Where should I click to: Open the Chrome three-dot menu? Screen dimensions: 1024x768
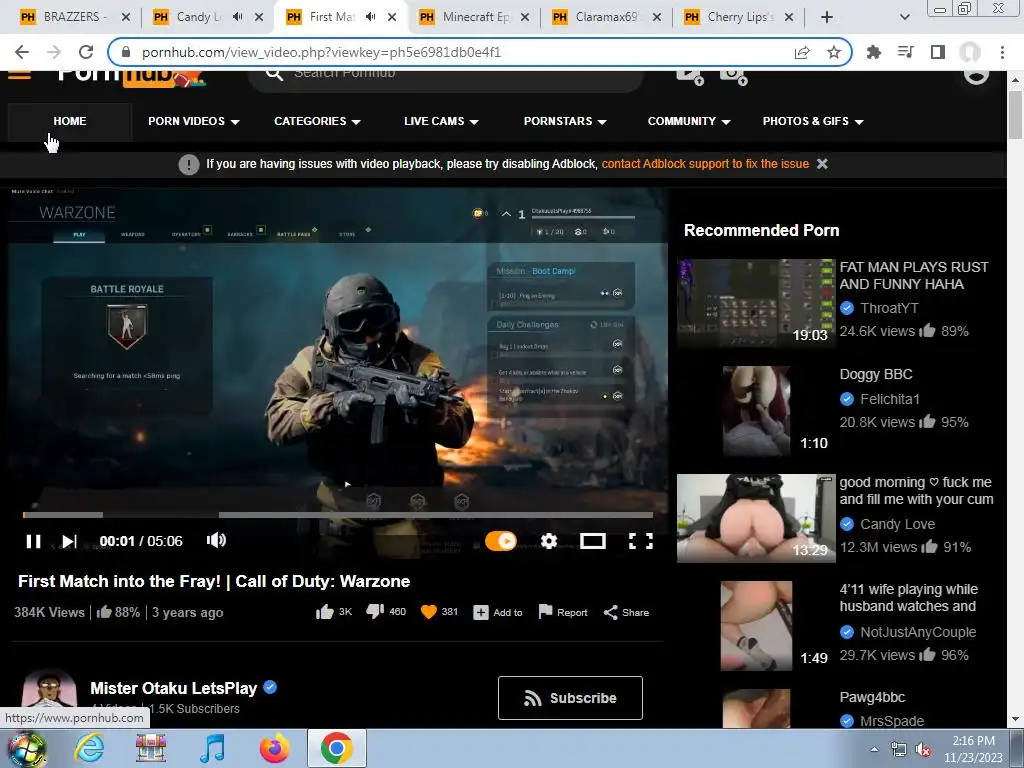[1002, 52]
